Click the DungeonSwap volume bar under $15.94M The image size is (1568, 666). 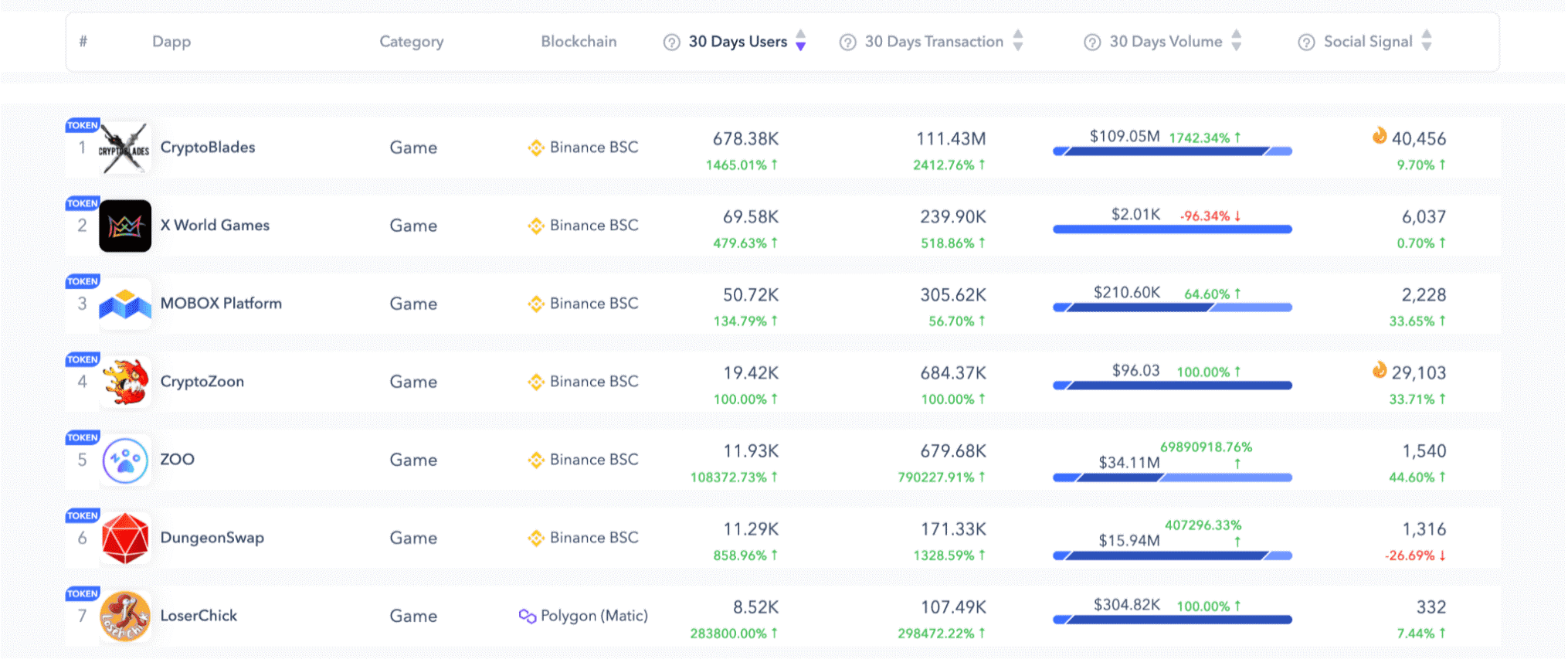click(1172, 556)
